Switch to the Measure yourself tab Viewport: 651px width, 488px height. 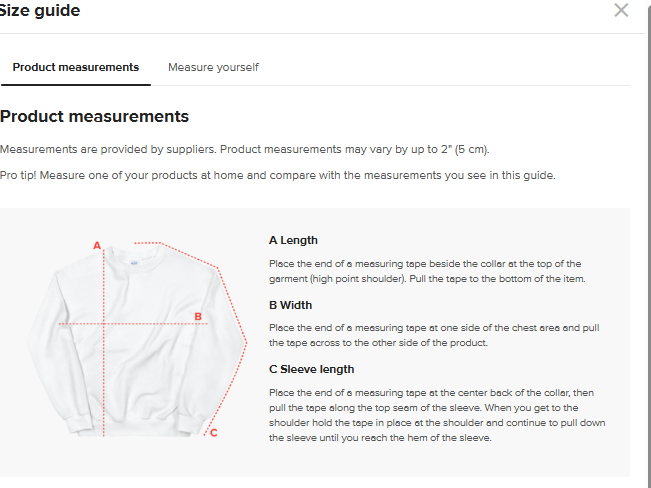pos(213,67)
